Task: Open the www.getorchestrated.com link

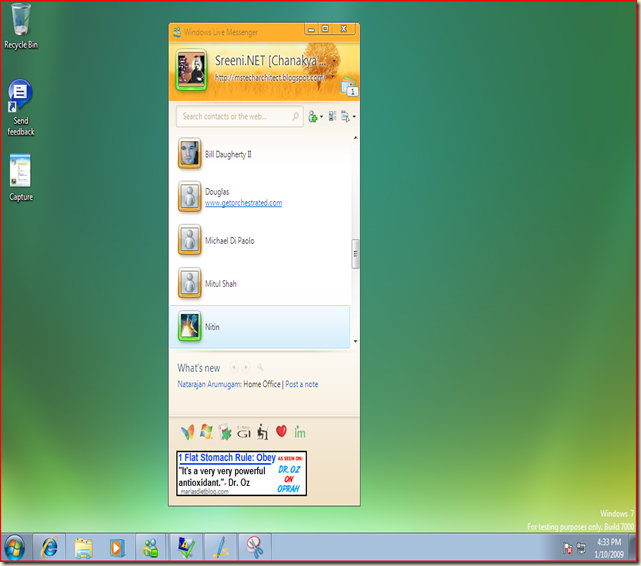Action: click(x=243, y=203)
